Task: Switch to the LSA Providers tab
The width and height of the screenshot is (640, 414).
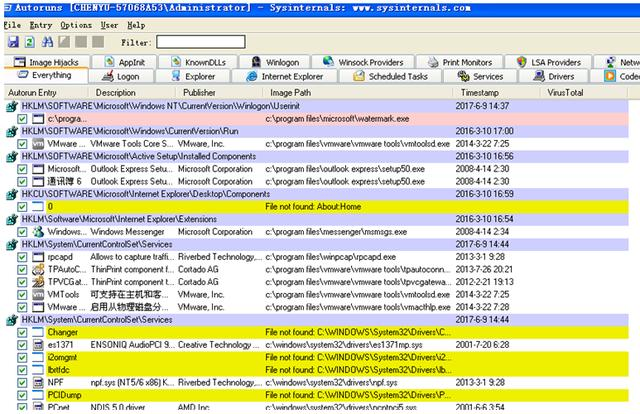Action: [548, 62]
